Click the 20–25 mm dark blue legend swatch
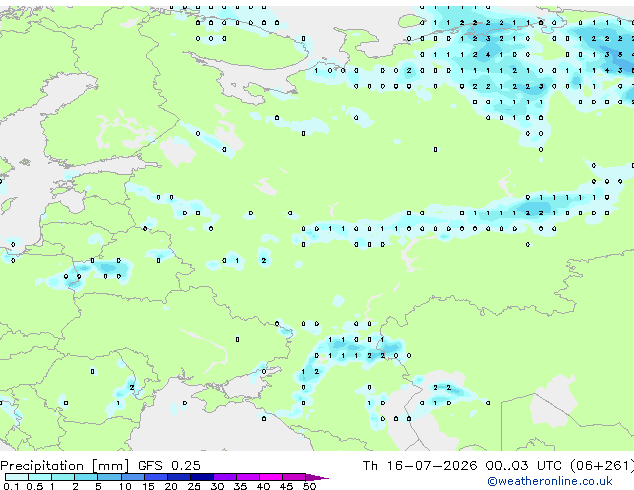The image size is (634, 490). pyautogui.click(x=179, y=477)
